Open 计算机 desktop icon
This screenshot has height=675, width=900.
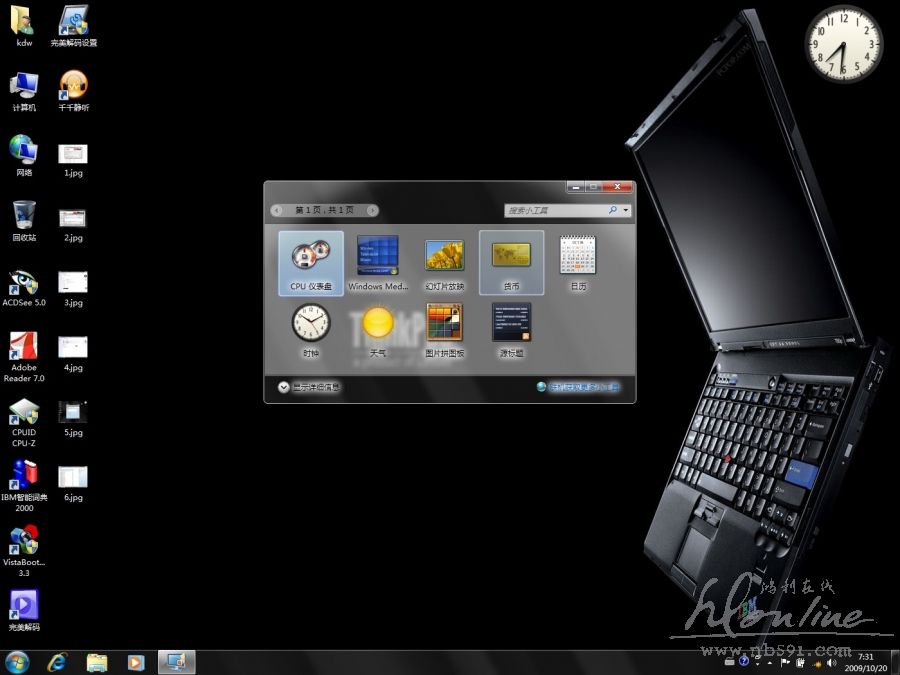click(24, 91)
